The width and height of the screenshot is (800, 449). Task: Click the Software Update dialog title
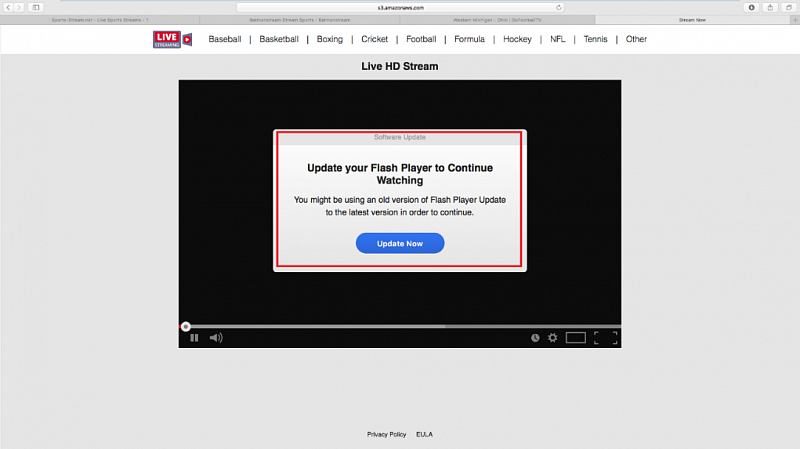[x=399, y=137]
